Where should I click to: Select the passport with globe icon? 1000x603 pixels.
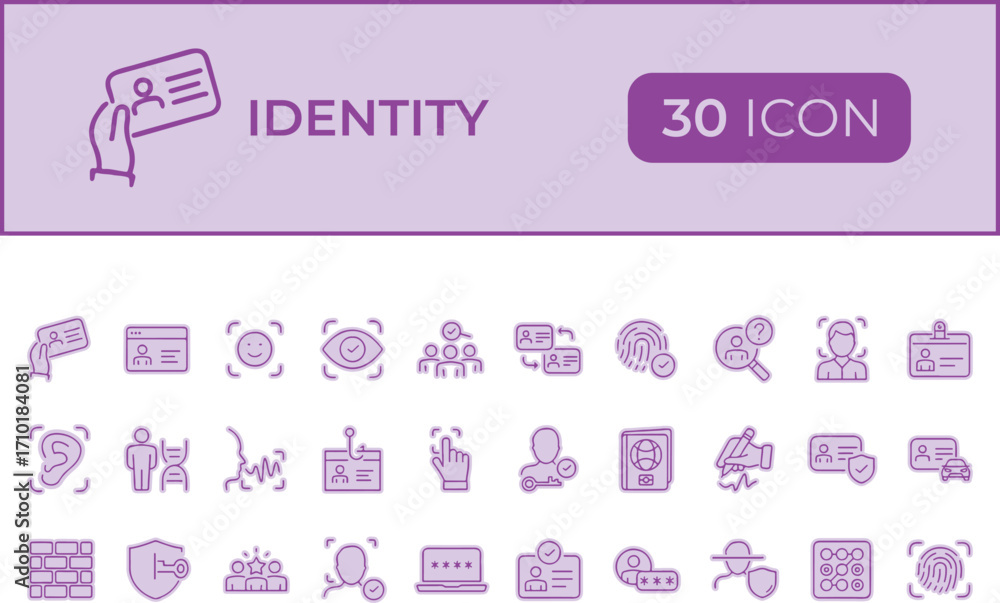646,460
